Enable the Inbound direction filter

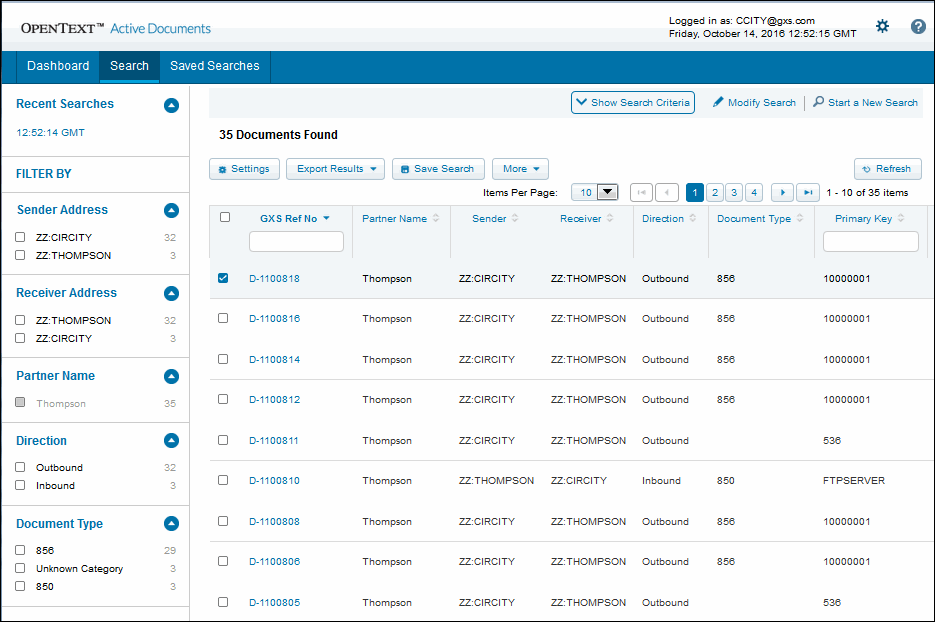tap(20, 486)
